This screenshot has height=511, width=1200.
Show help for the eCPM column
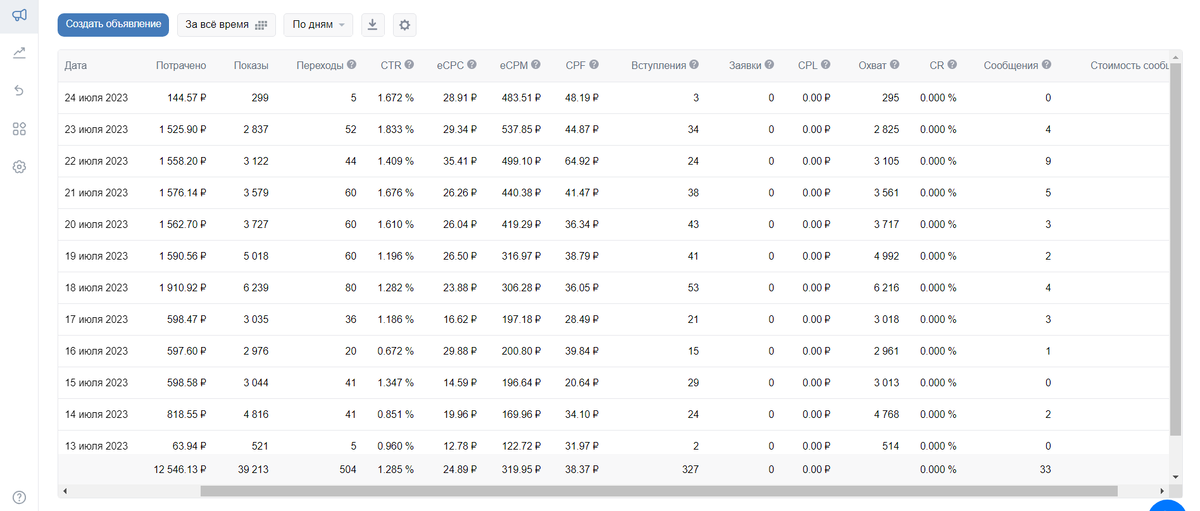point(536,65)
